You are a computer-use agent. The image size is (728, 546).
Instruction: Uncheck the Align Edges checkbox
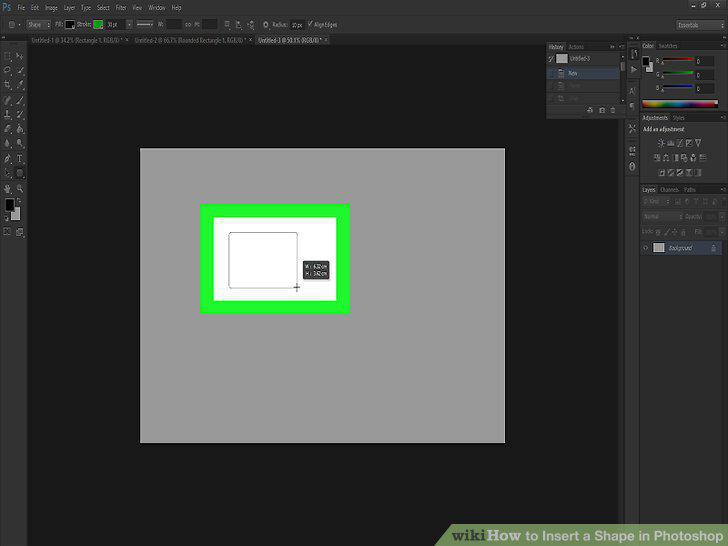[x=310, y=24]
